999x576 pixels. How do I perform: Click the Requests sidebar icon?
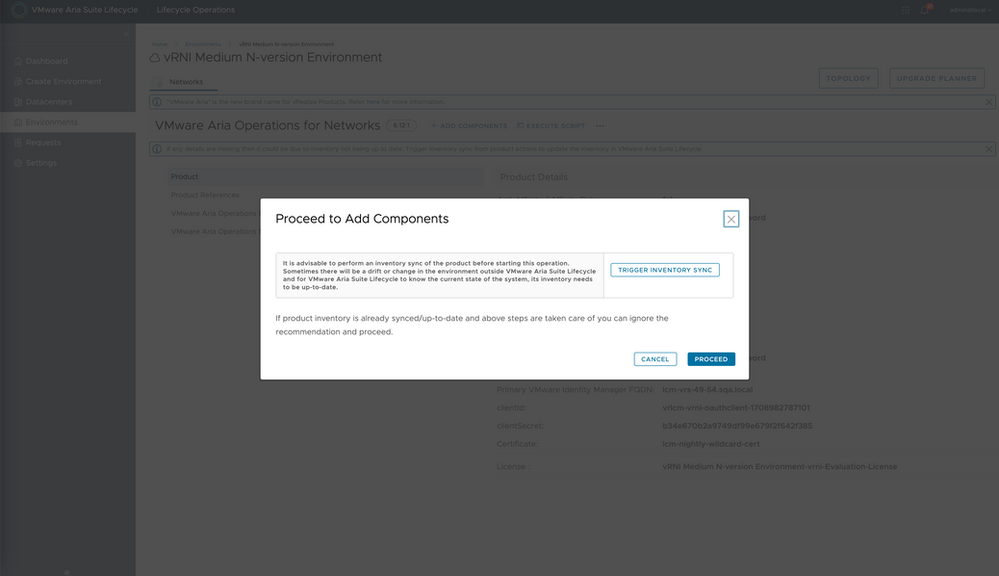pos(18,143)
